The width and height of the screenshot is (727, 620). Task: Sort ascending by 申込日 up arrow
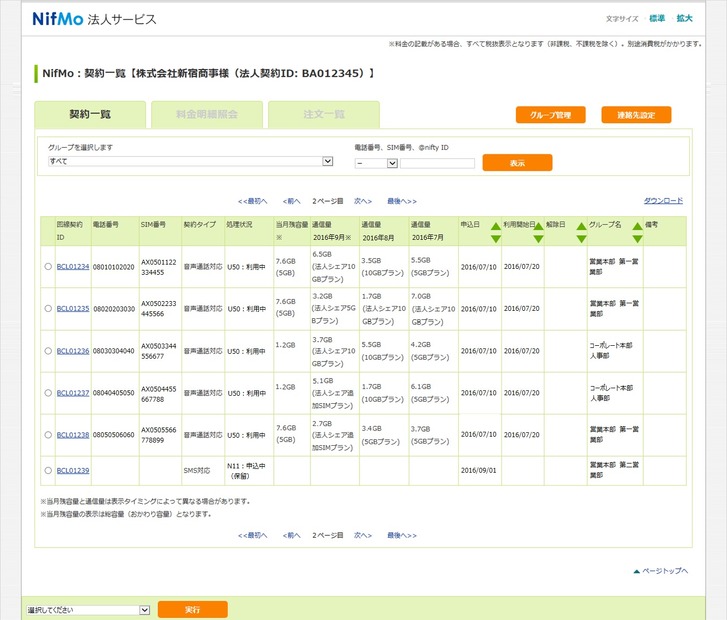click(x=496, y=226)
